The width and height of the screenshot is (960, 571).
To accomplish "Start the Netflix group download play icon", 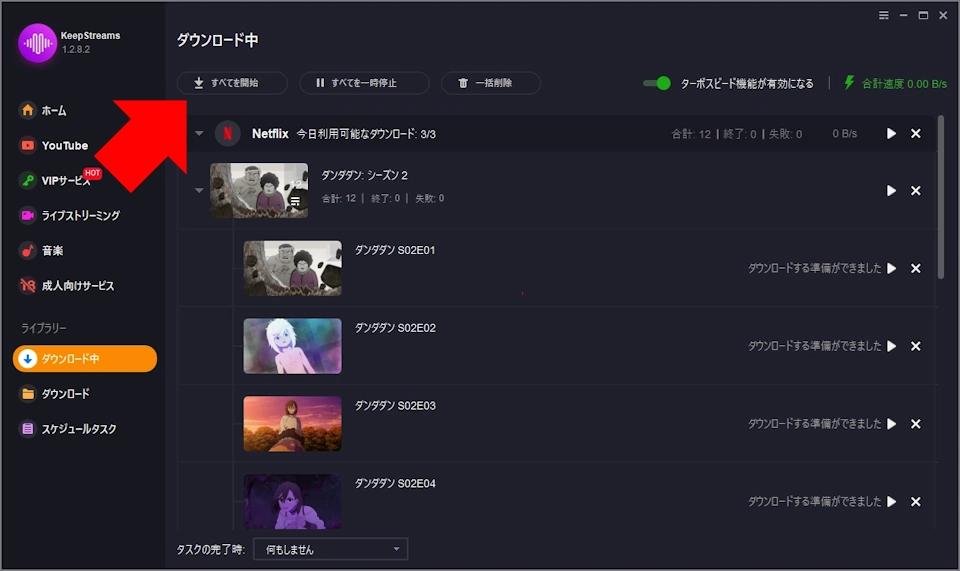I will point(891,133).
